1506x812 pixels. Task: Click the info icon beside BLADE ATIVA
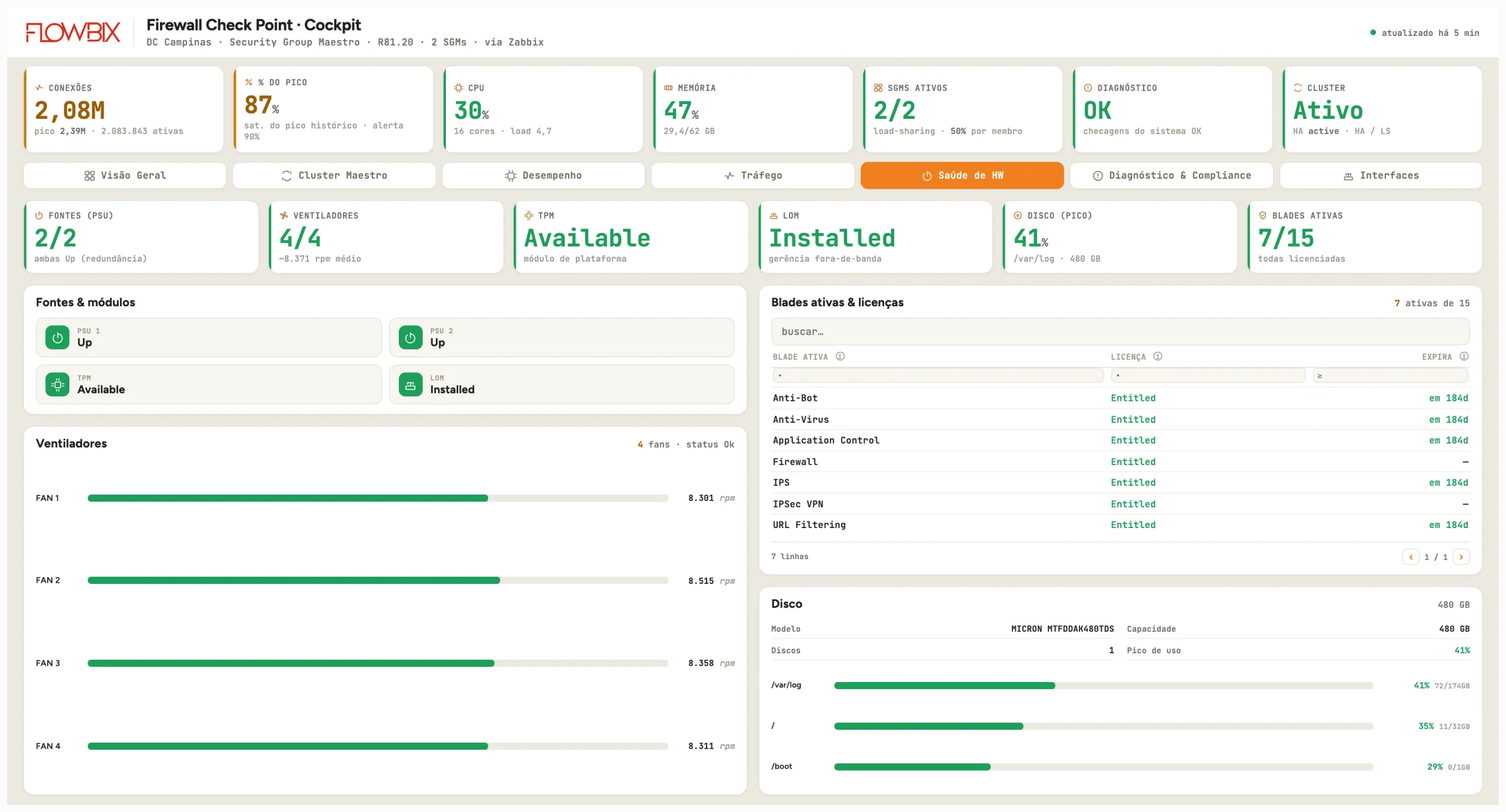(841, 356)
